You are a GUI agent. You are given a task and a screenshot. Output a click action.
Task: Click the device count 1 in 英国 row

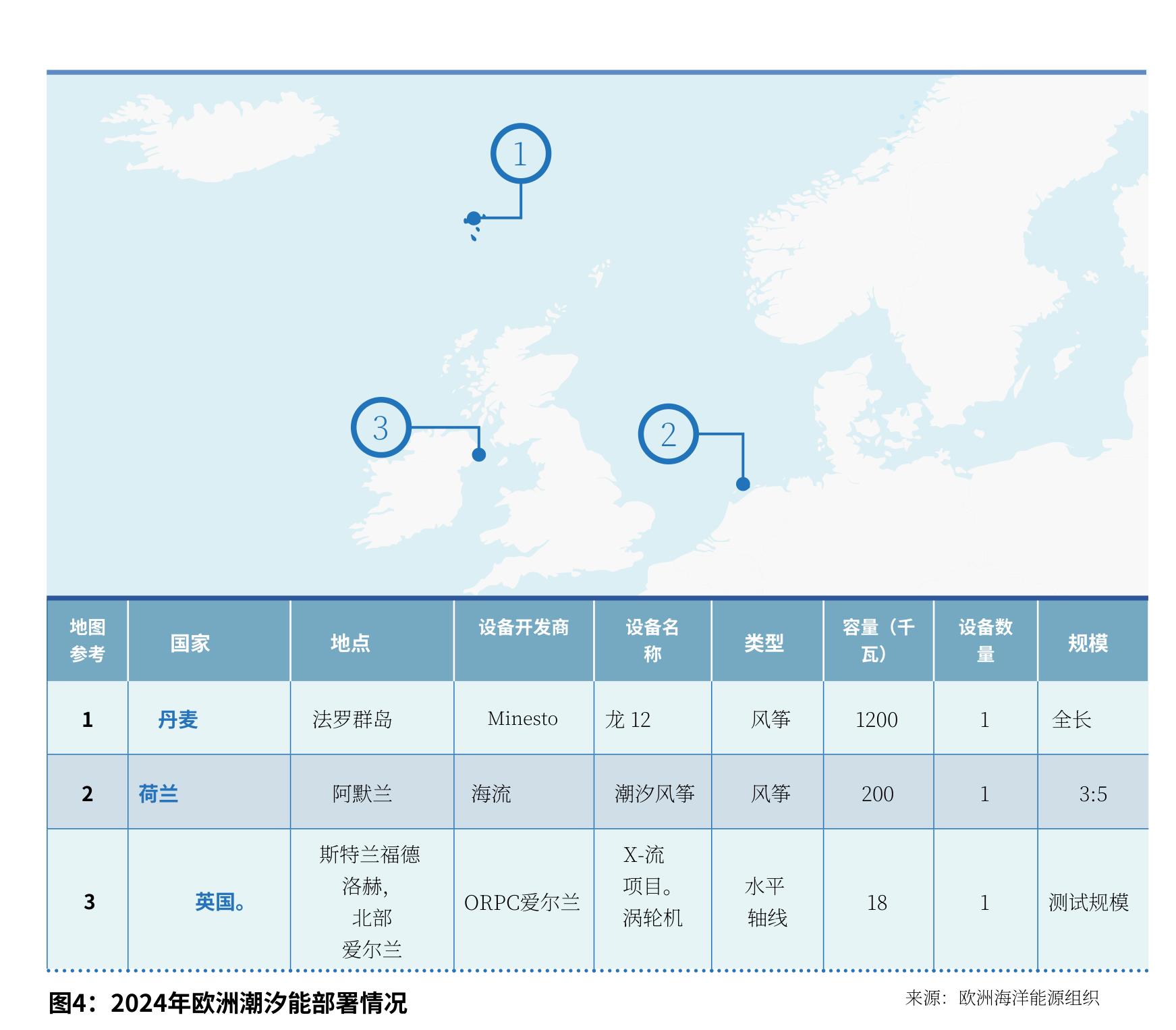click(x=984, y=902)
